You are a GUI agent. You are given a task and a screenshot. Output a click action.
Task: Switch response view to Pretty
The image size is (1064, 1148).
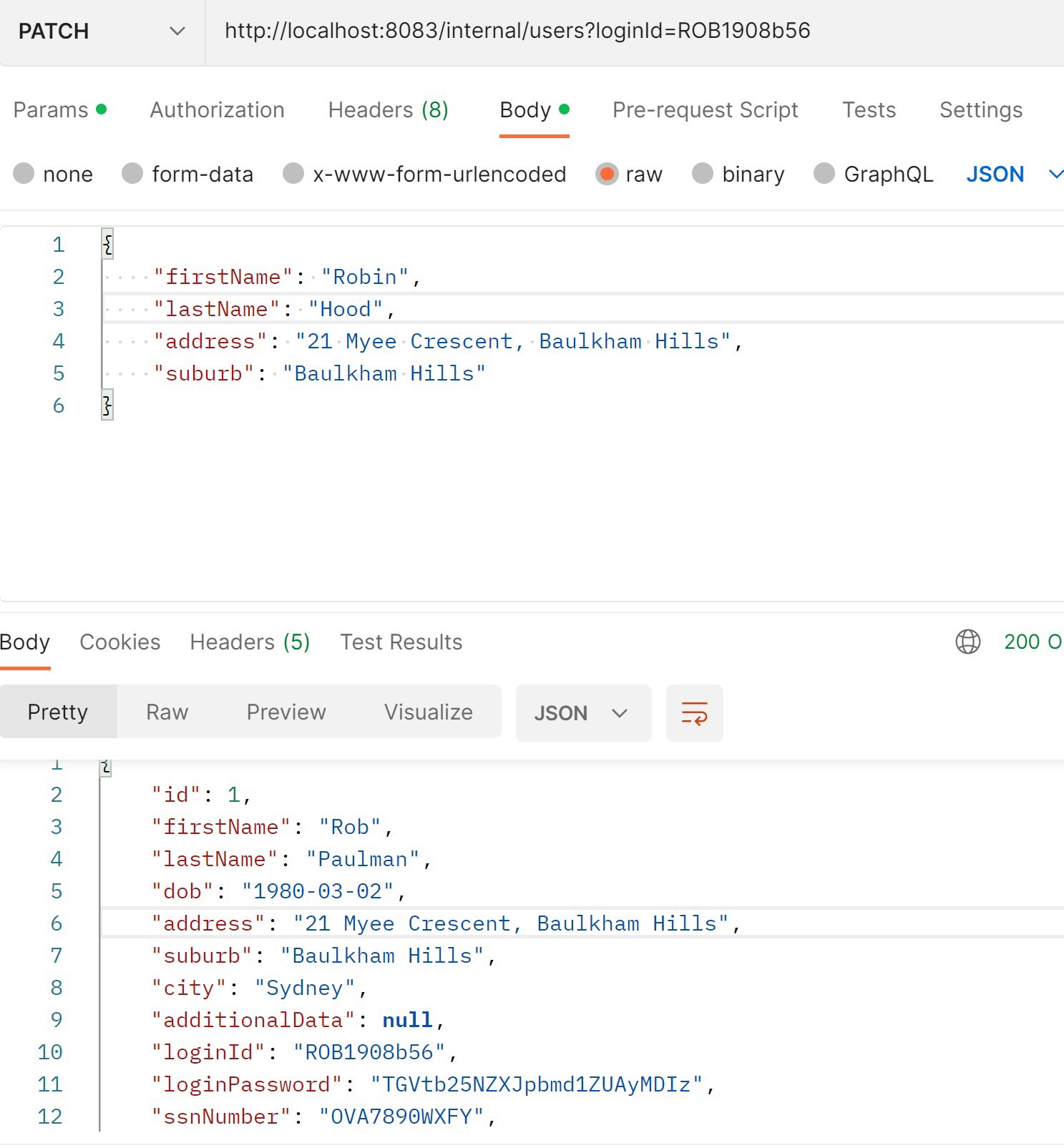(58, 712)
